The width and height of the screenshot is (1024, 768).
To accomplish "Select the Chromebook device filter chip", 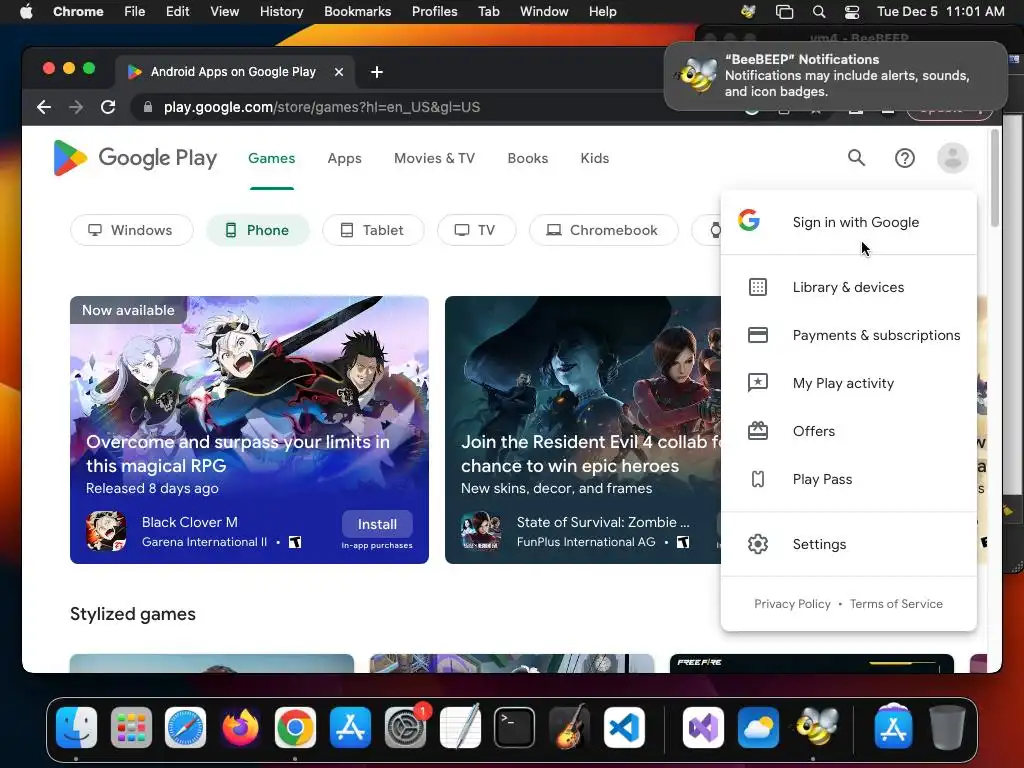I will coord(603,230).
